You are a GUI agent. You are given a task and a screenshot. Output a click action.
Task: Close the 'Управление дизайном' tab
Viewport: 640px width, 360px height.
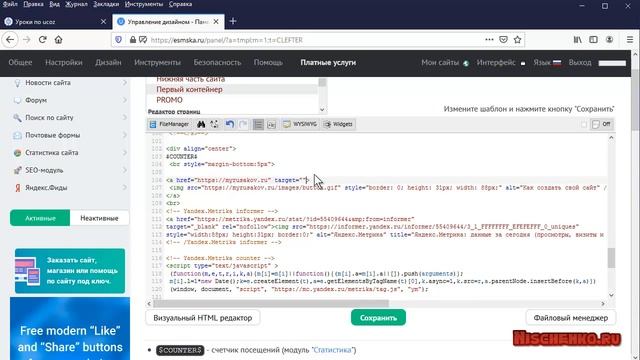(216, 22)
